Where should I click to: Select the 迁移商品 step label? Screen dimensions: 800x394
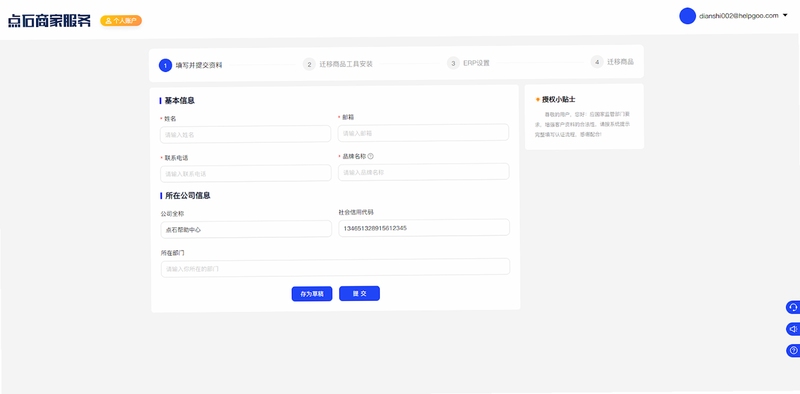[x=620, y=62]
